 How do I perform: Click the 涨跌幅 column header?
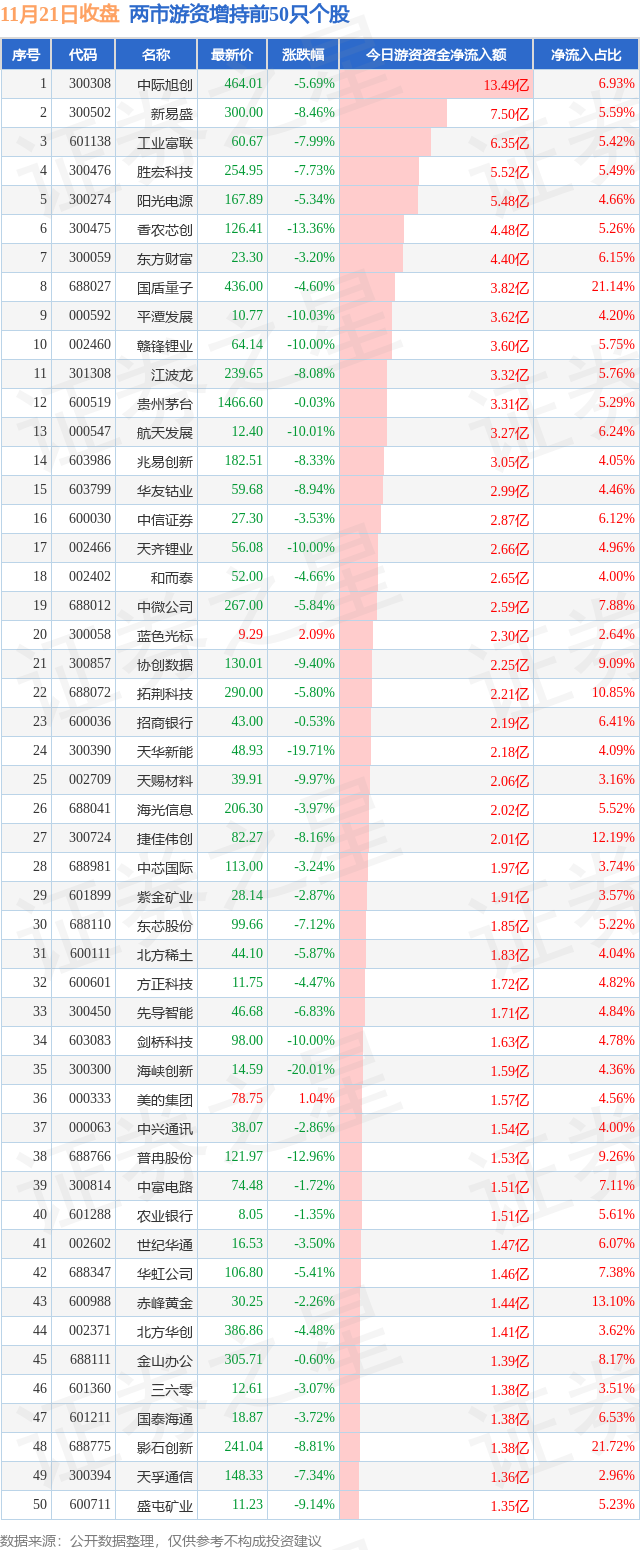pos(303,55)
